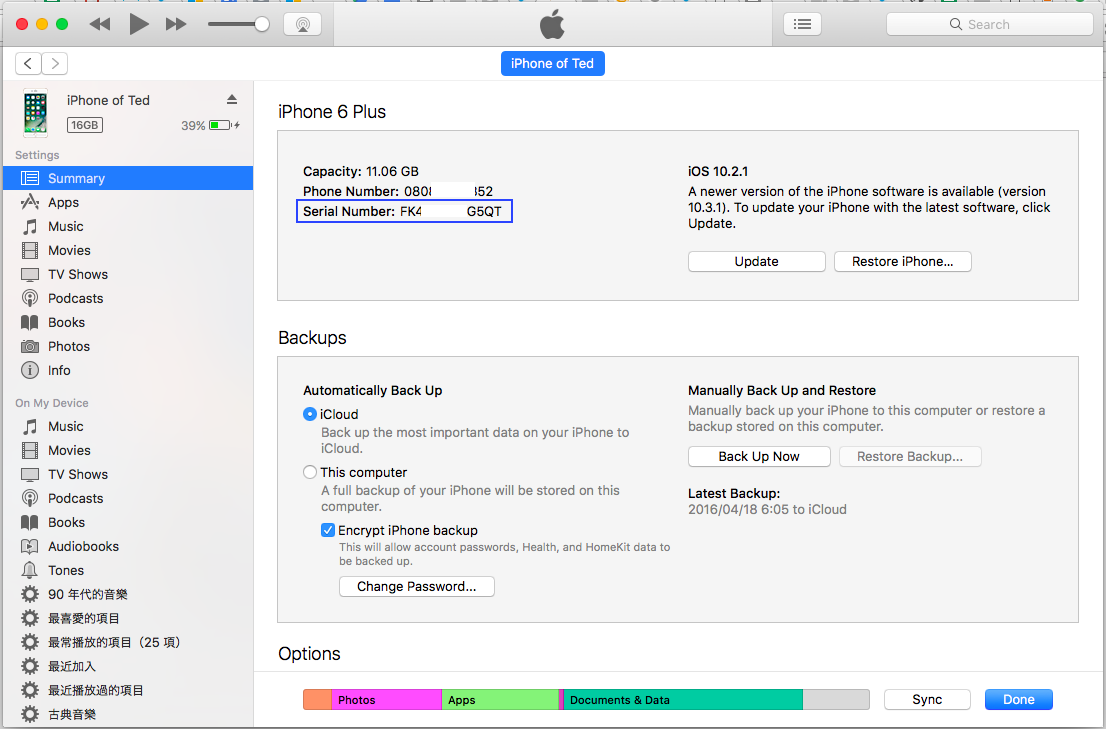This screenshot has height=729, width=1106.
Task: Open the list view icon beside Search
Action: (x=802, y=24)
